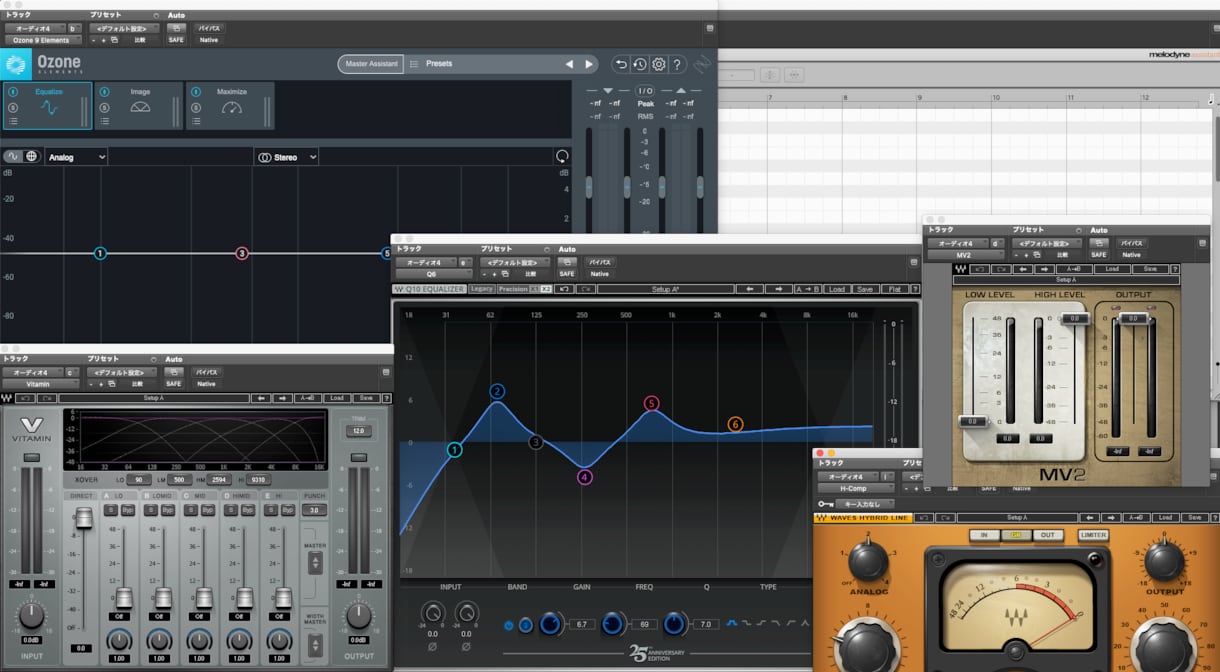Click the Waves logo in Vitamin toolbar
Image resolution: width=1220 pixels, height=672 pixels.
point(8,398)
